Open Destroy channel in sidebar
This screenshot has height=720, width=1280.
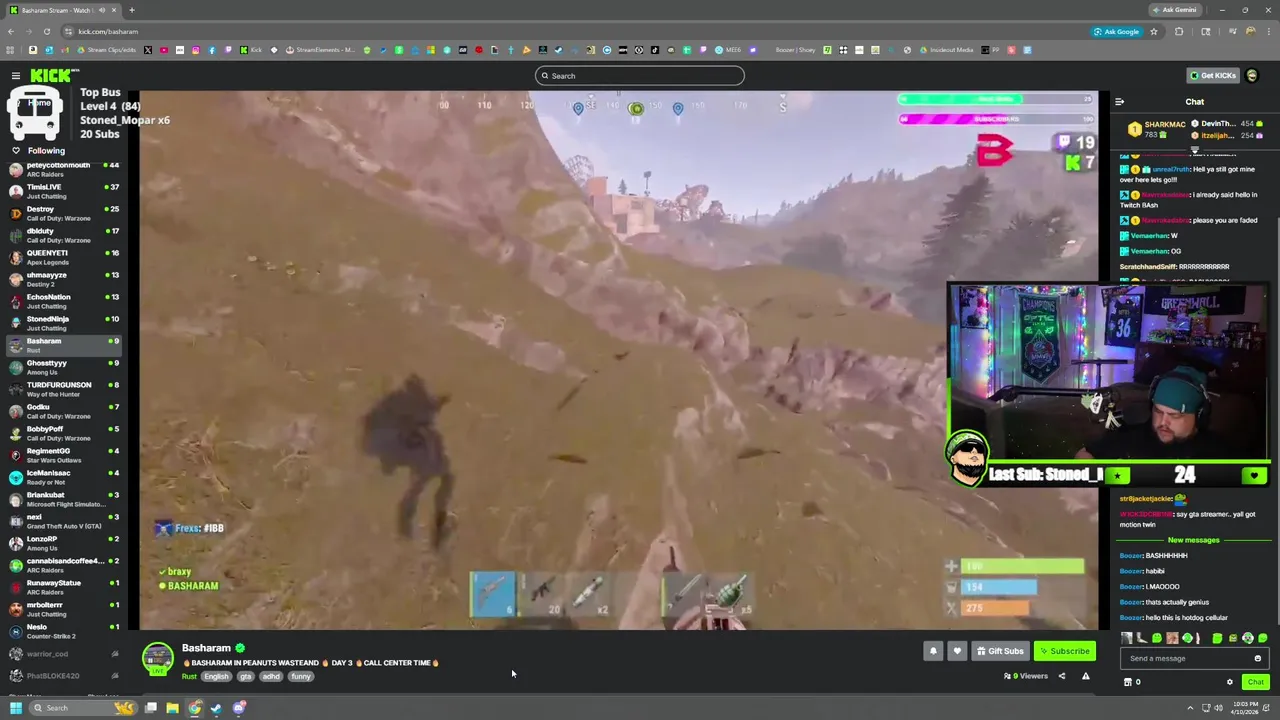(62, 213)
